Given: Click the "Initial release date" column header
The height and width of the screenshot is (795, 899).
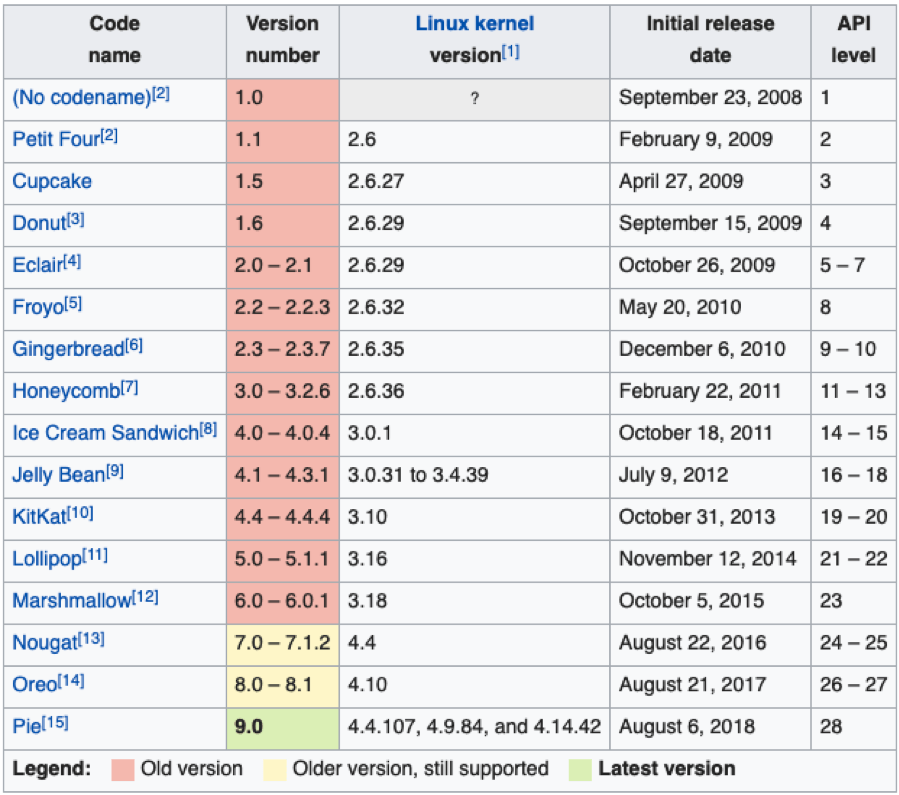Looking at the screenshot, I should pos(710,40).
